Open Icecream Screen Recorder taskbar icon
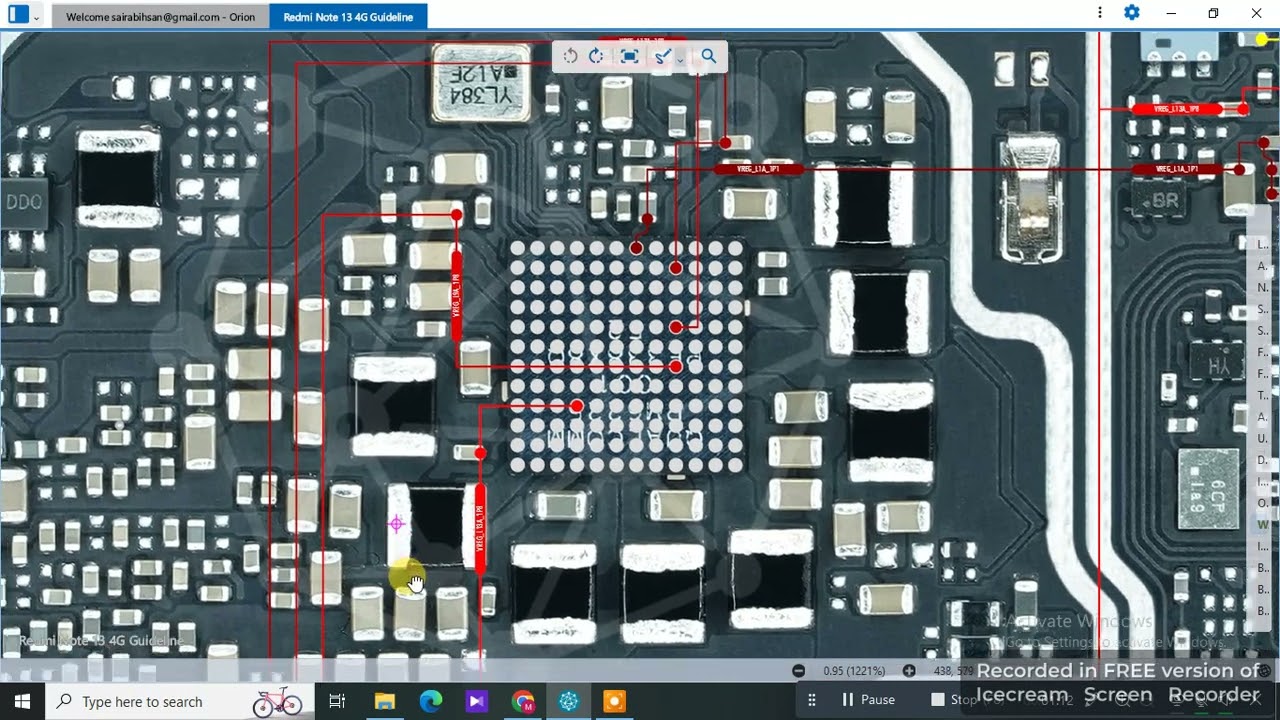The width and height of the screenshot is (1280, 720). pyautogui.click(x=615, y=701)
